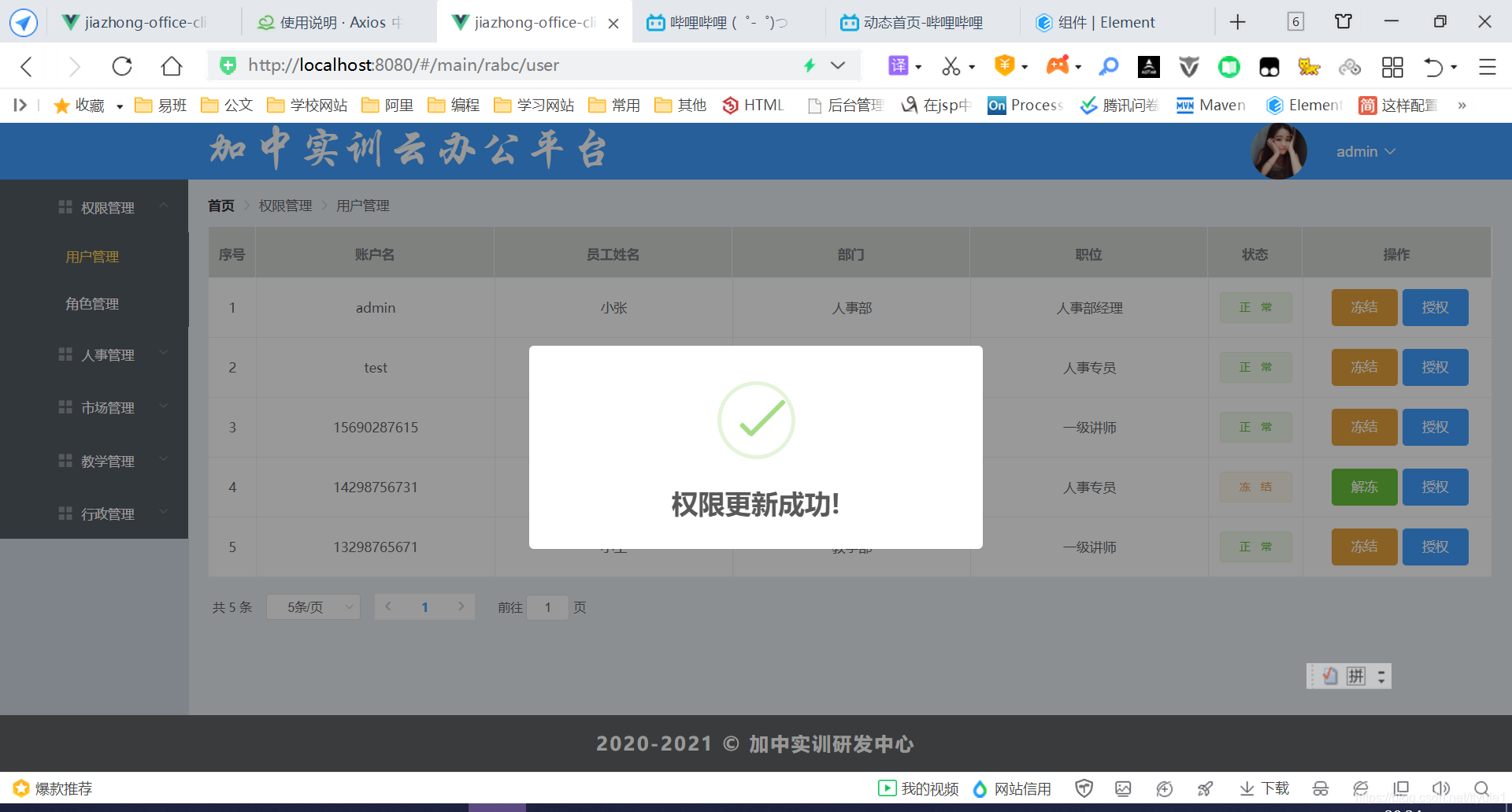Click the translate extension icon
The height and width of the screenshot is (812, 1512).
point(899,66)
